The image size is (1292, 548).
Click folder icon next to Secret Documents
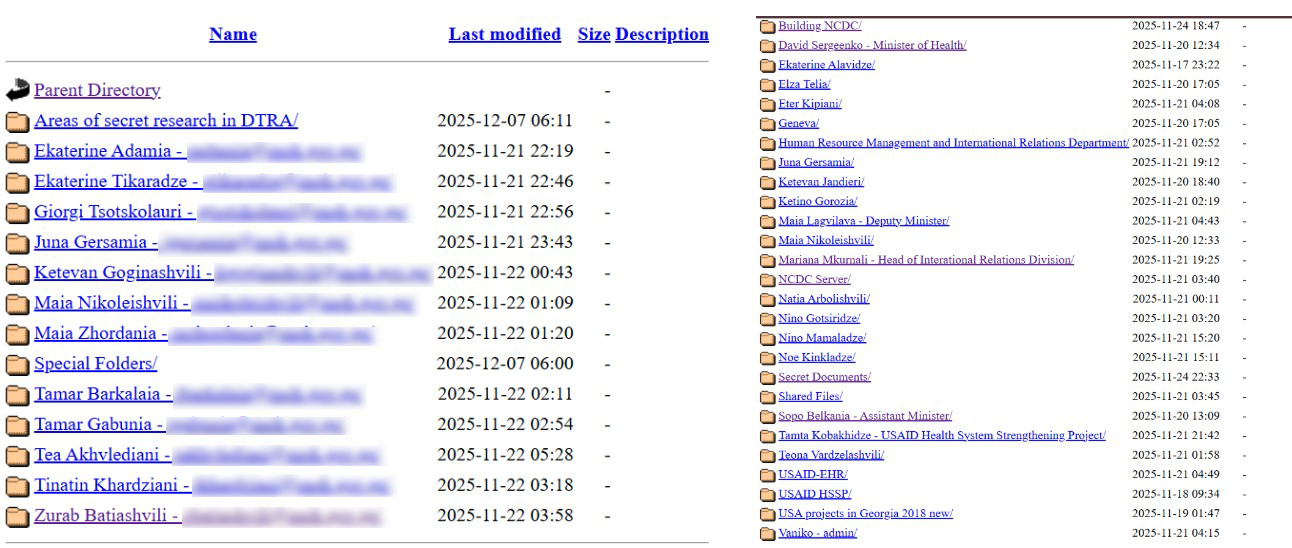(x=767, y=378)
